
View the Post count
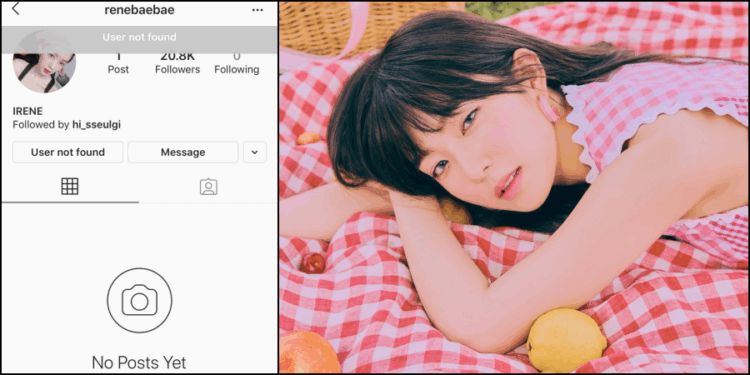coord(118,63)
